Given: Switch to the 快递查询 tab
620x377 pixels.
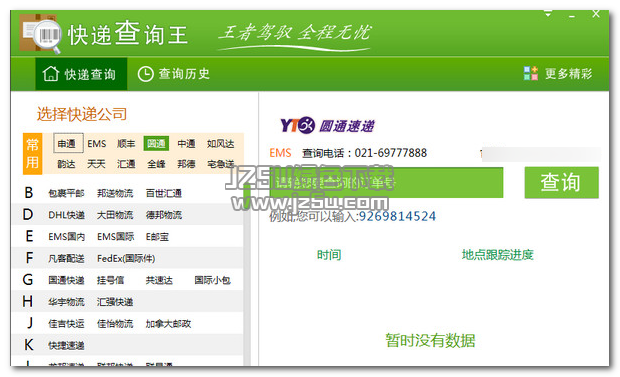Looking at the screenshot, I should (81, 74).
